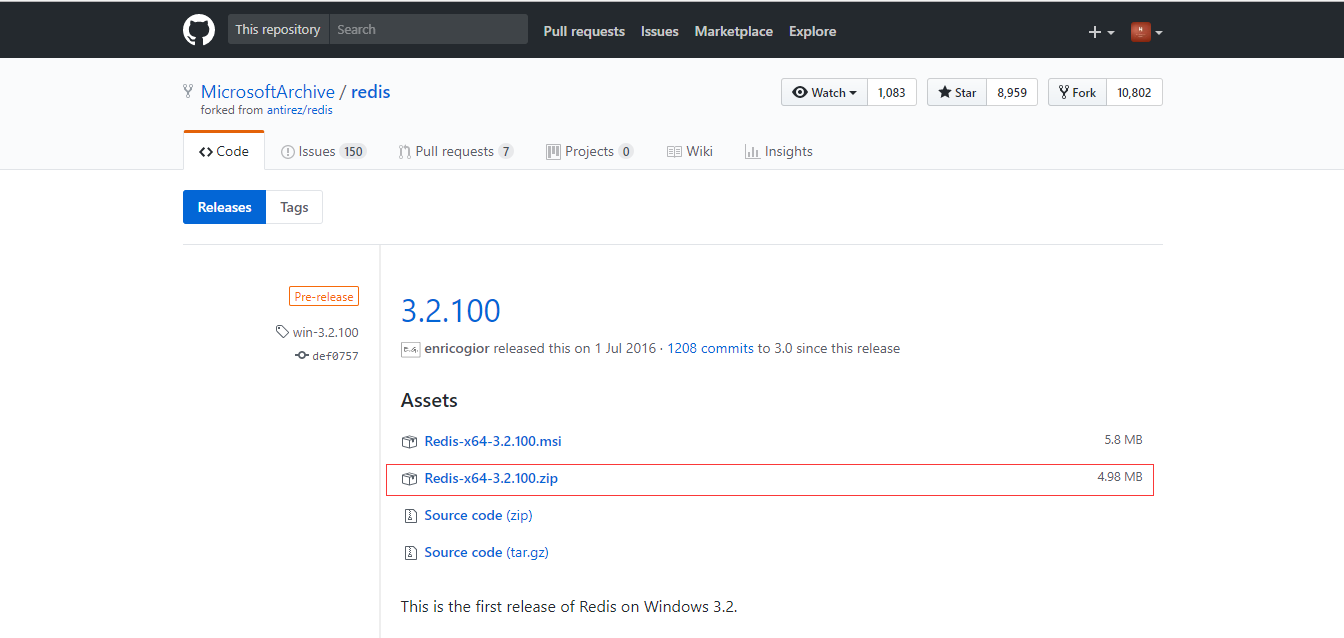Viewport: 1344px width, 638px height.
Task: Open the Wiki tab
Action: coord(690,152)
